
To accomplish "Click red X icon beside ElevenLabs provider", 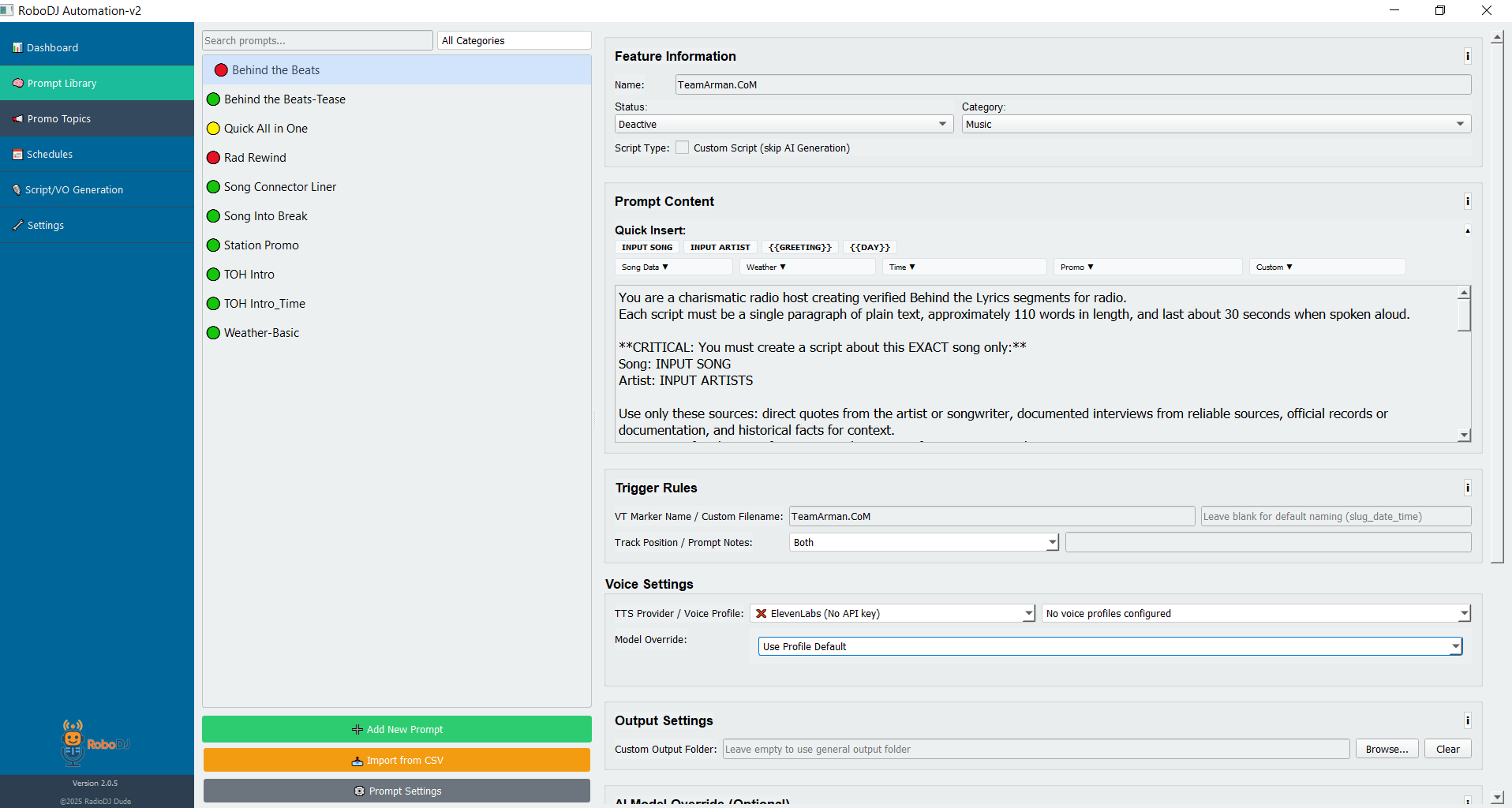I will (762, 613).
